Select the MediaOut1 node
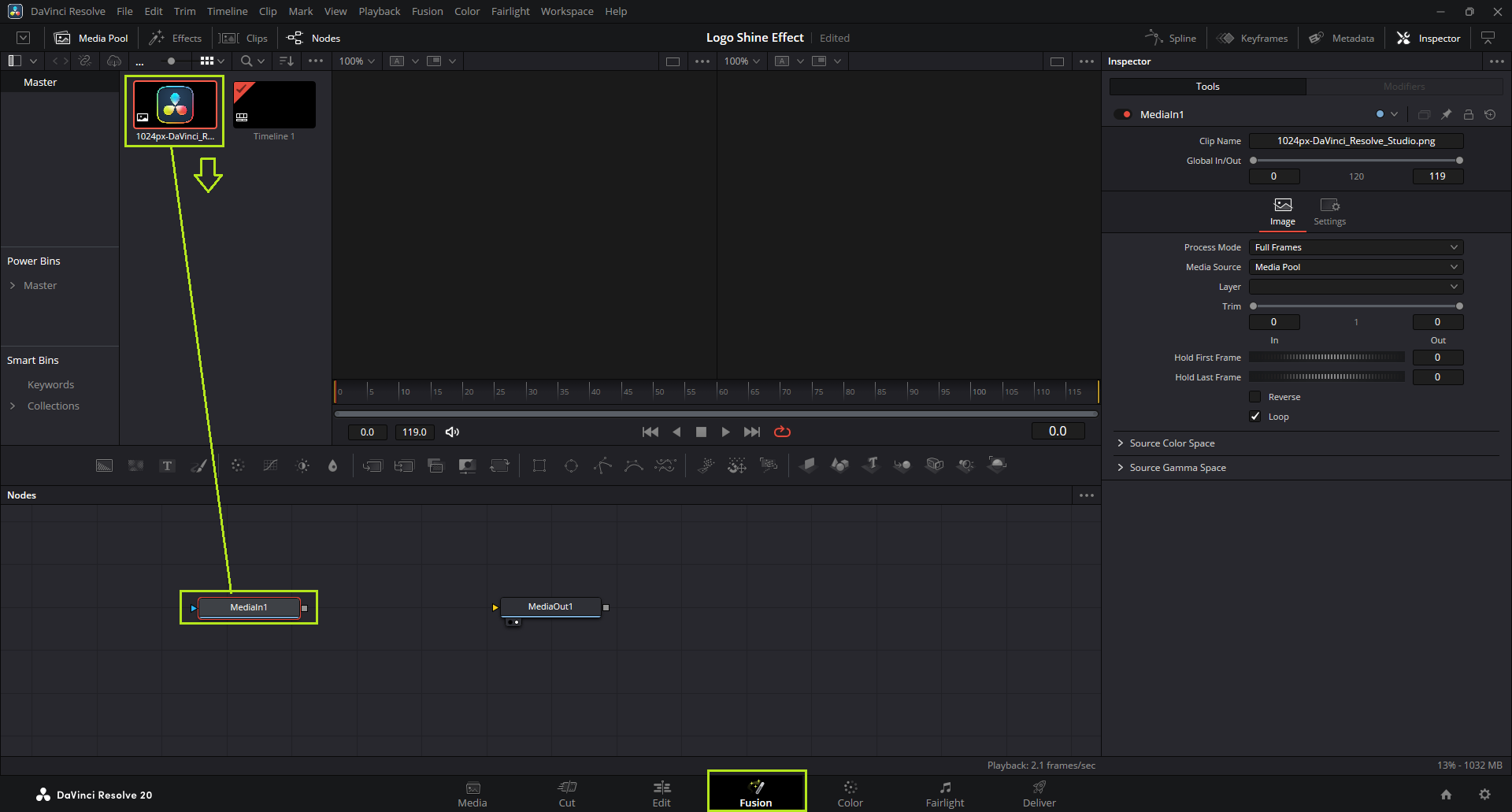This screenshot has height=812, width=1512. [x=550, y=606]
